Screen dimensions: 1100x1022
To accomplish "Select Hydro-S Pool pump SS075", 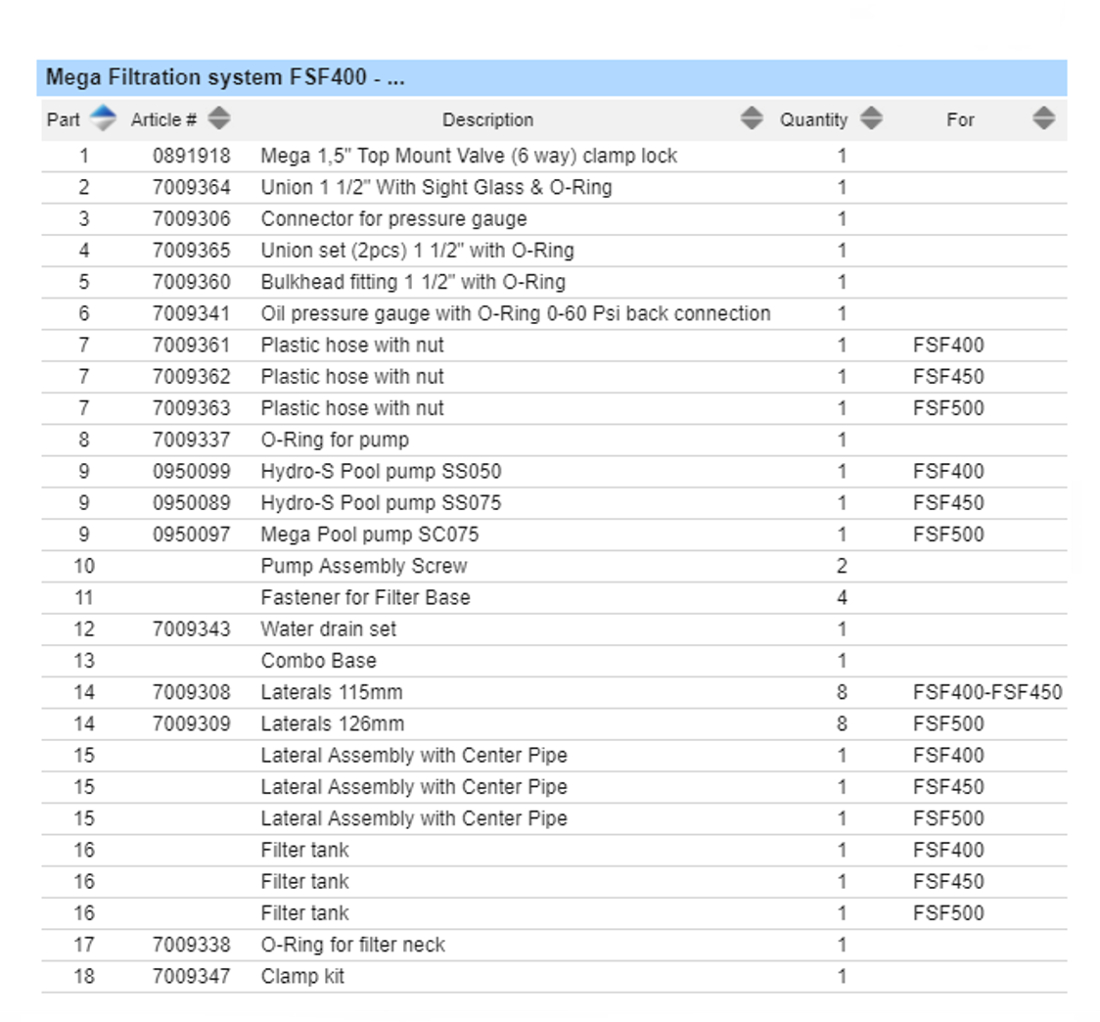I will 381,503.
